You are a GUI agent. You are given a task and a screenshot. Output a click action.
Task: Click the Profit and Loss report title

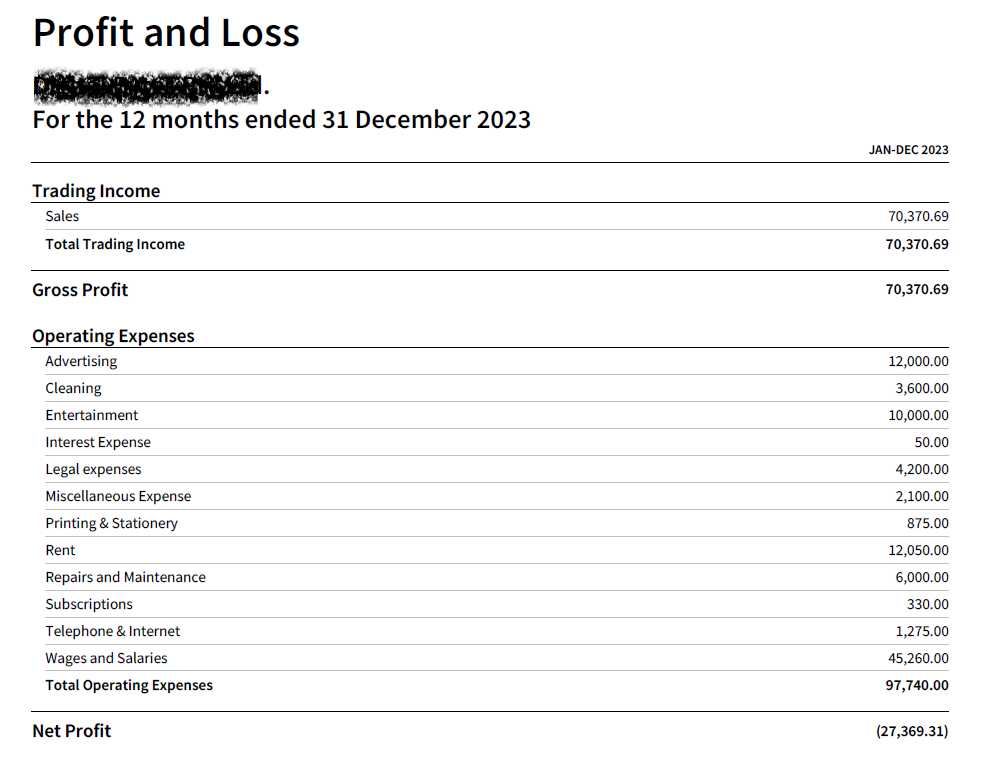click(x=166, y=33)
